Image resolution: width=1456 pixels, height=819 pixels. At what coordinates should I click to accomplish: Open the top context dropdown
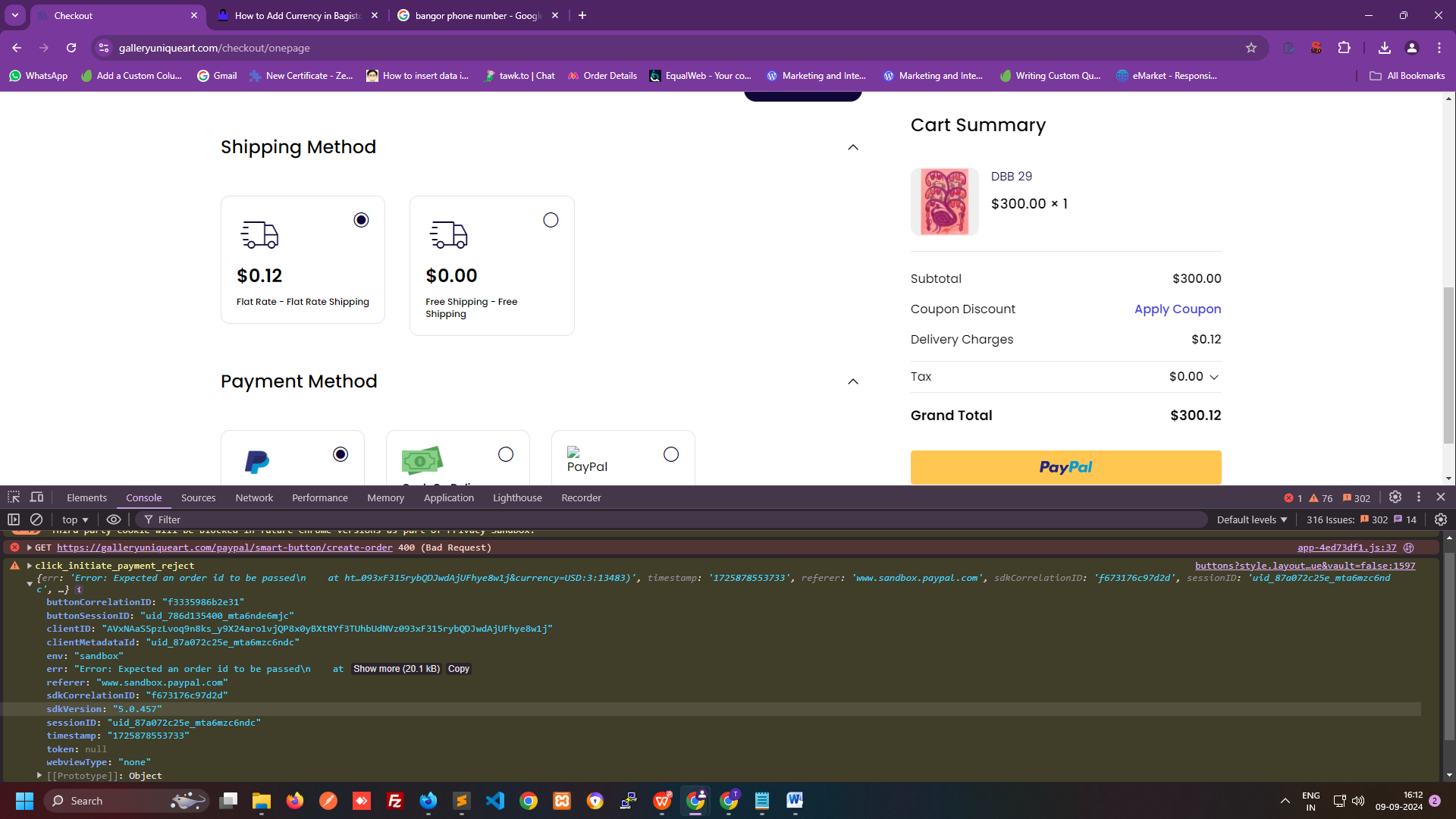click(75, 519)
